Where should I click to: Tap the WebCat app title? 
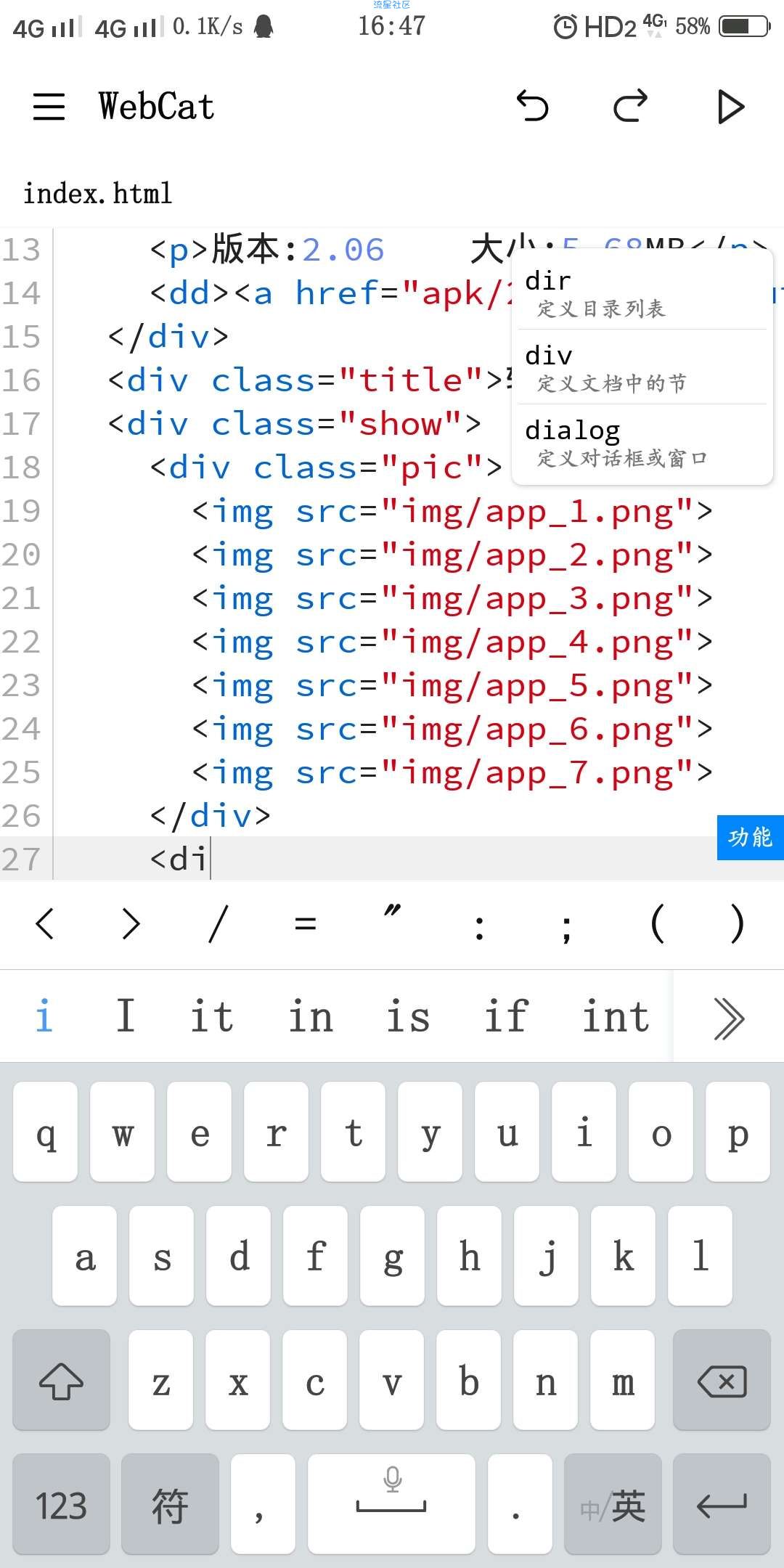click(157, 107)
